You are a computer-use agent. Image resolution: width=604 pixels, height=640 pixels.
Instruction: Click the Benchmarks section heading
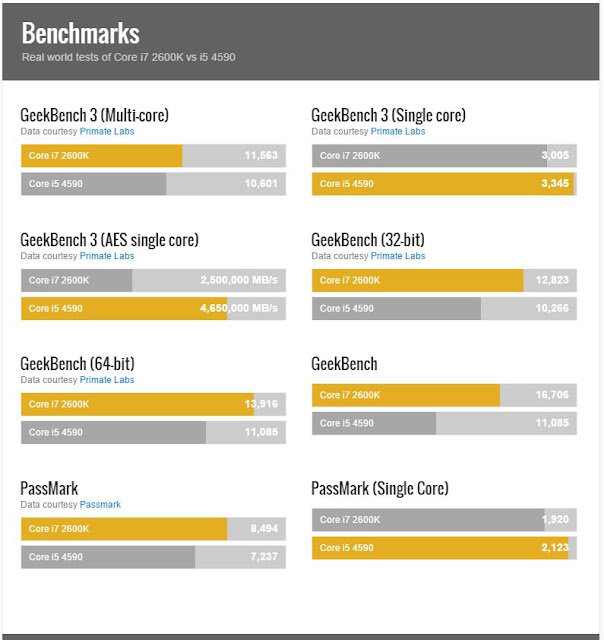coord(81,33)
